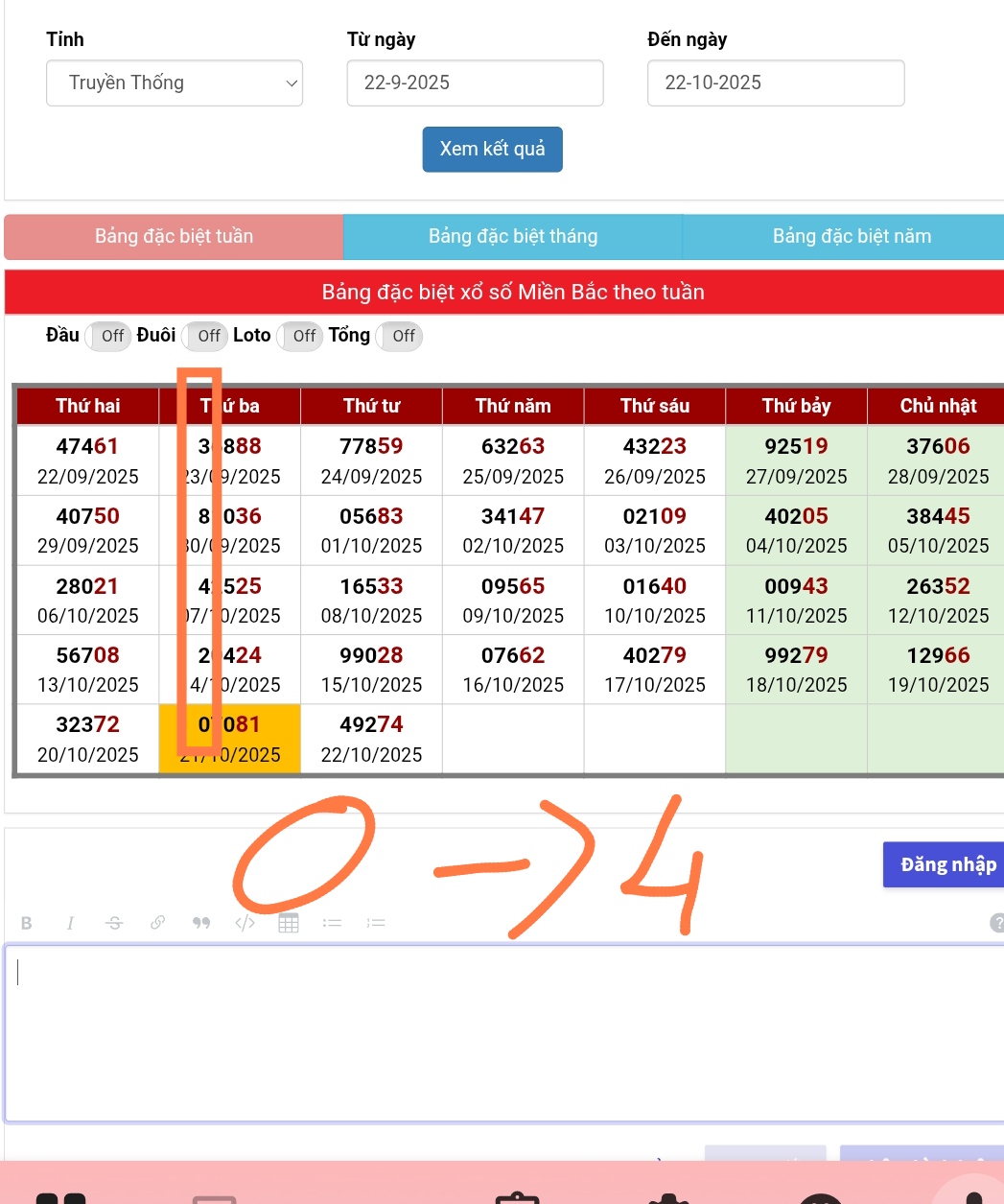Toggle bold formatting in comment editor
Viewport: 1004px width, 1204px height.
[x=27, y=923]
